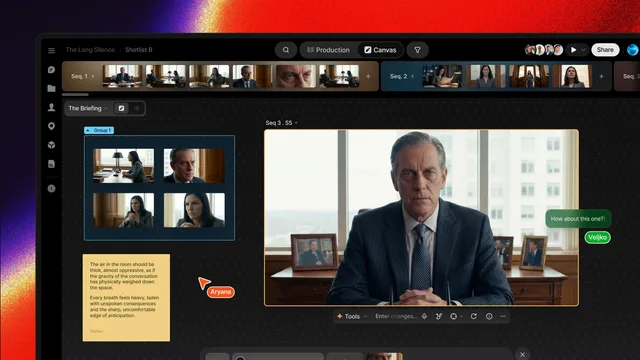Open Seq 3 . S5 shot dropdown

tap(282, 122)
